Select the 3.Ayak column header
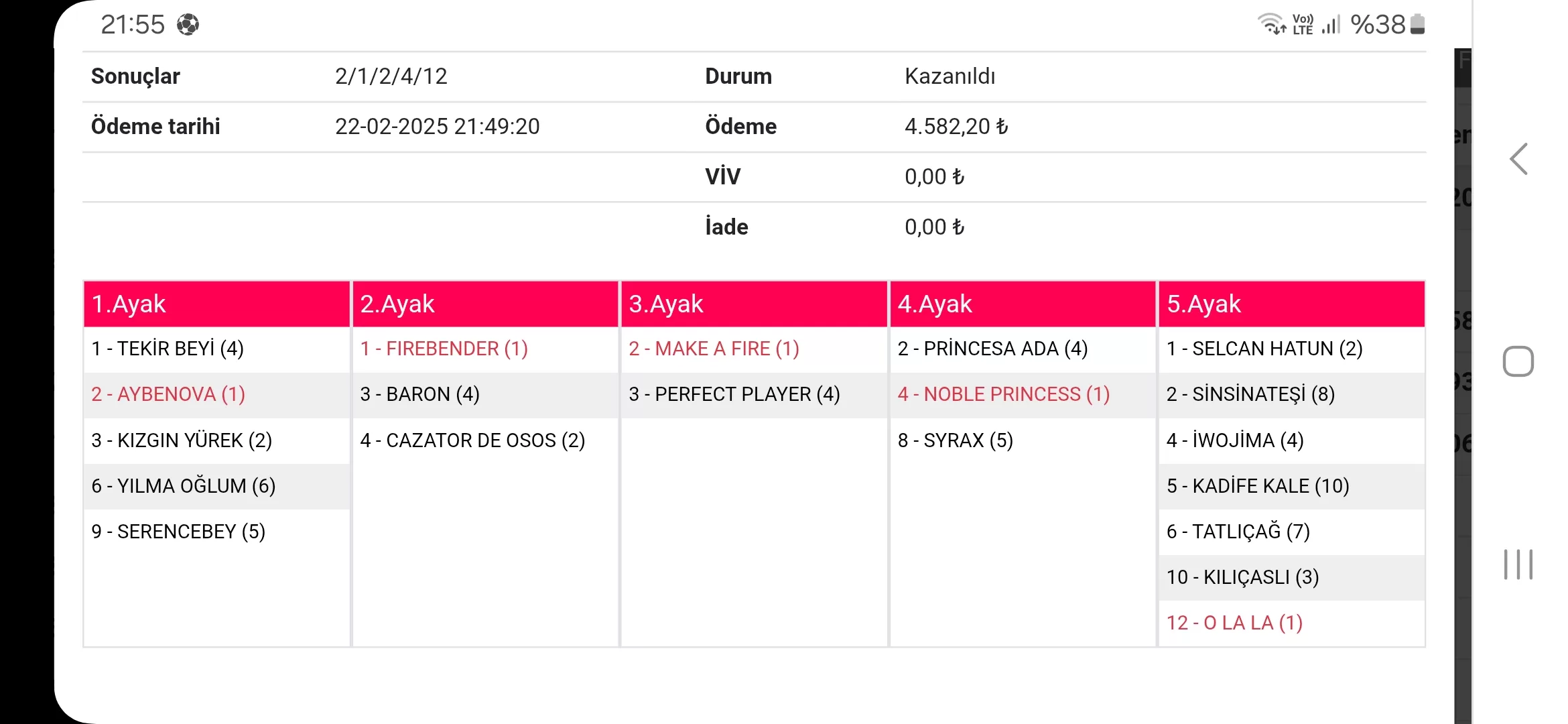 click(x=754, y=304)
